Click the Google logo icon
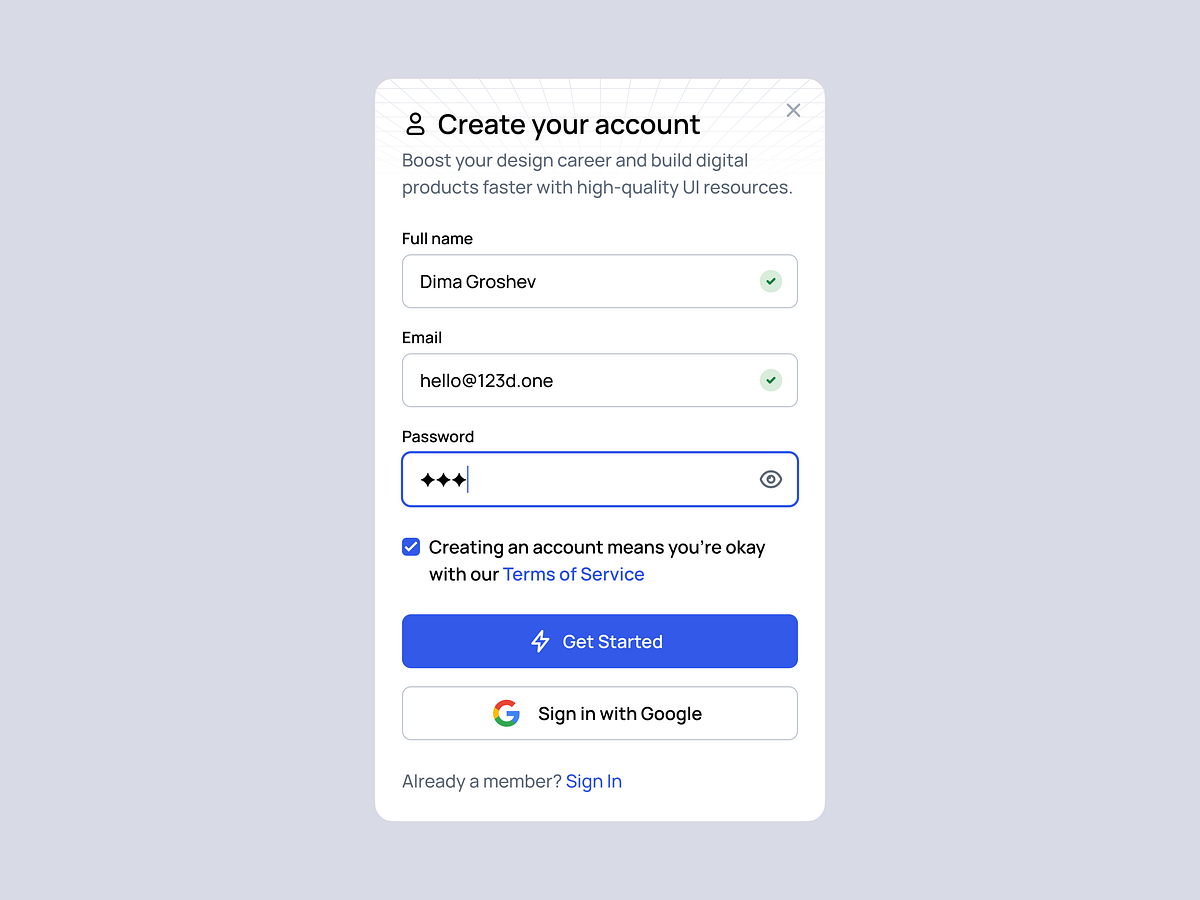This screenshot has width=1200, height=900. pos(506,713)
